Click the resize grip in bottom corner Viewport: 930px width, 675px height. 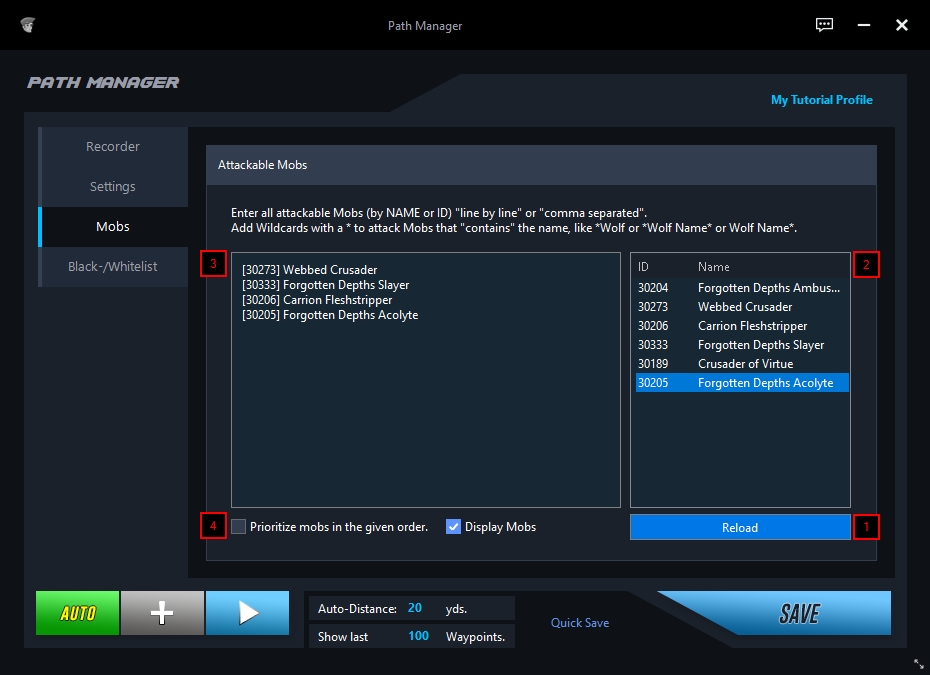tap(918, 663)
